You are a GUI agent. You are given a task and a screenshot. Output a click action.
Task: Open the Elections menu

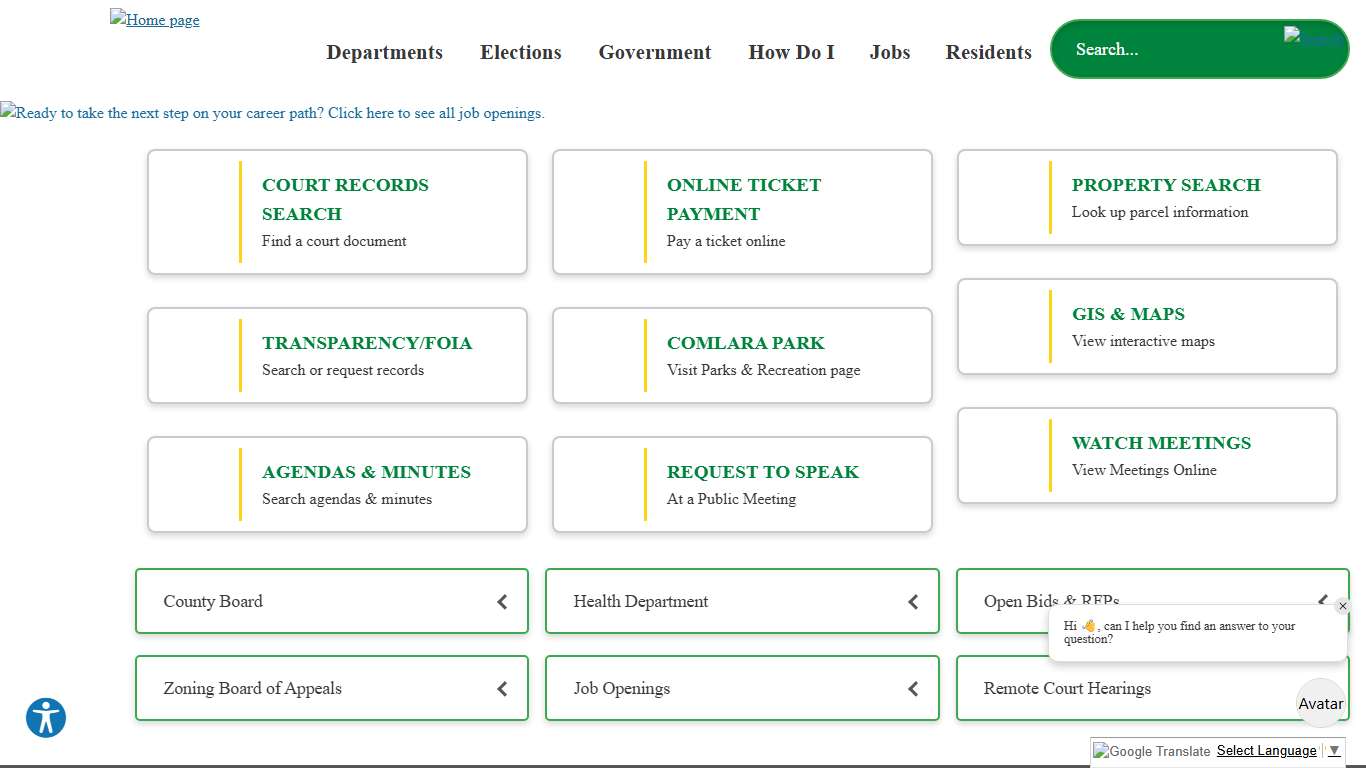(520, 52)
